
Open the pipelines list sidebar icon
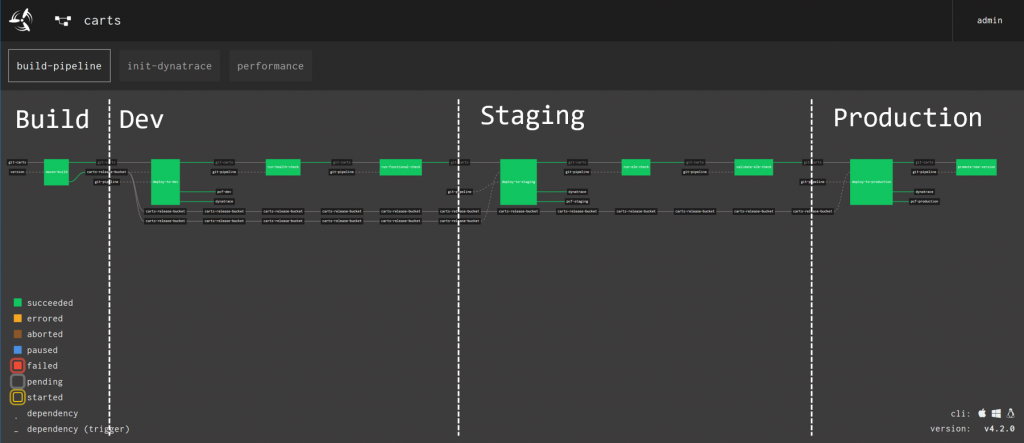pos(63,21)
